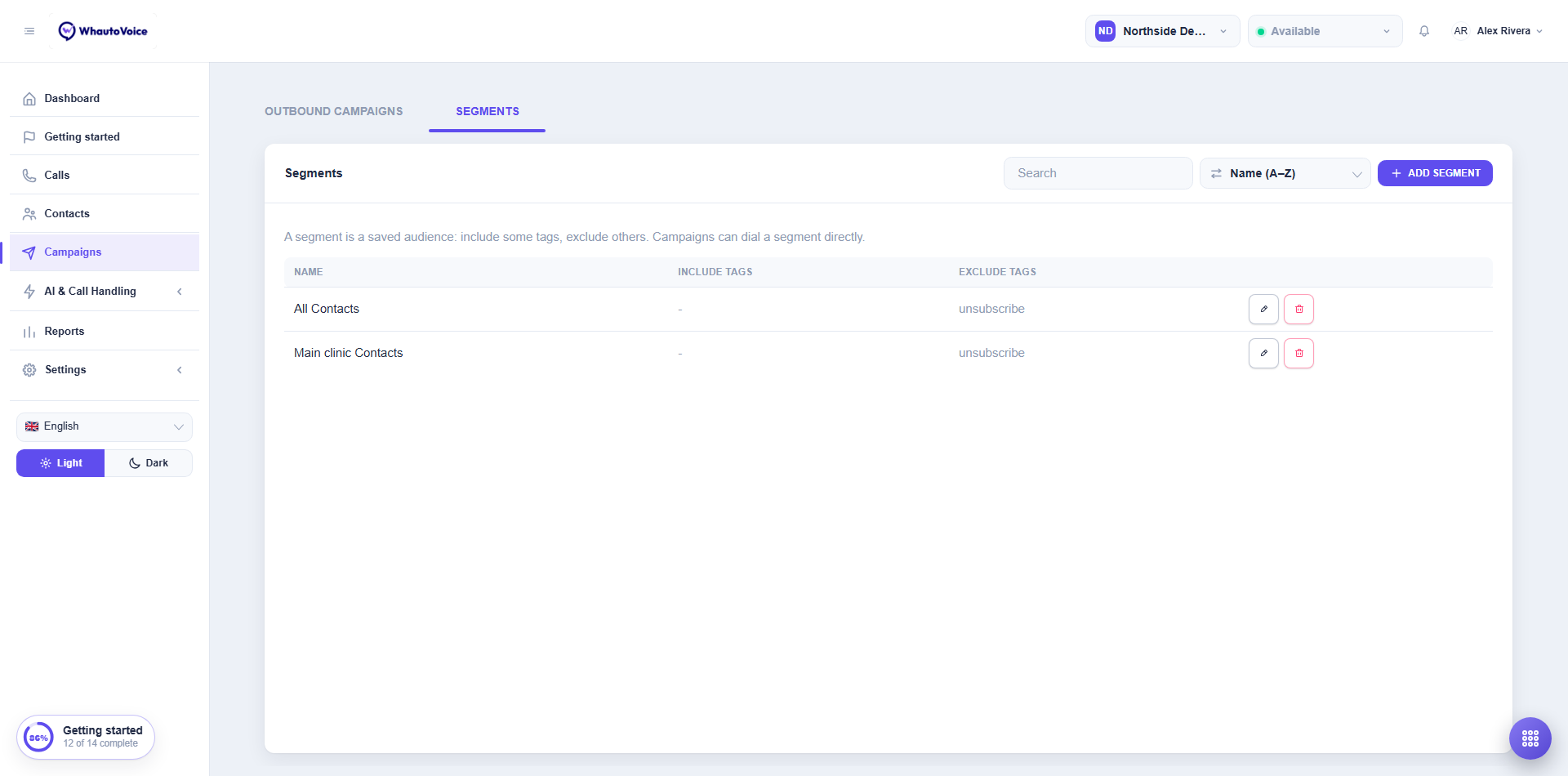This screenshot has height=776, width=1568.
Task: Open the floating apps grid button
Action: click(1530, 738)
